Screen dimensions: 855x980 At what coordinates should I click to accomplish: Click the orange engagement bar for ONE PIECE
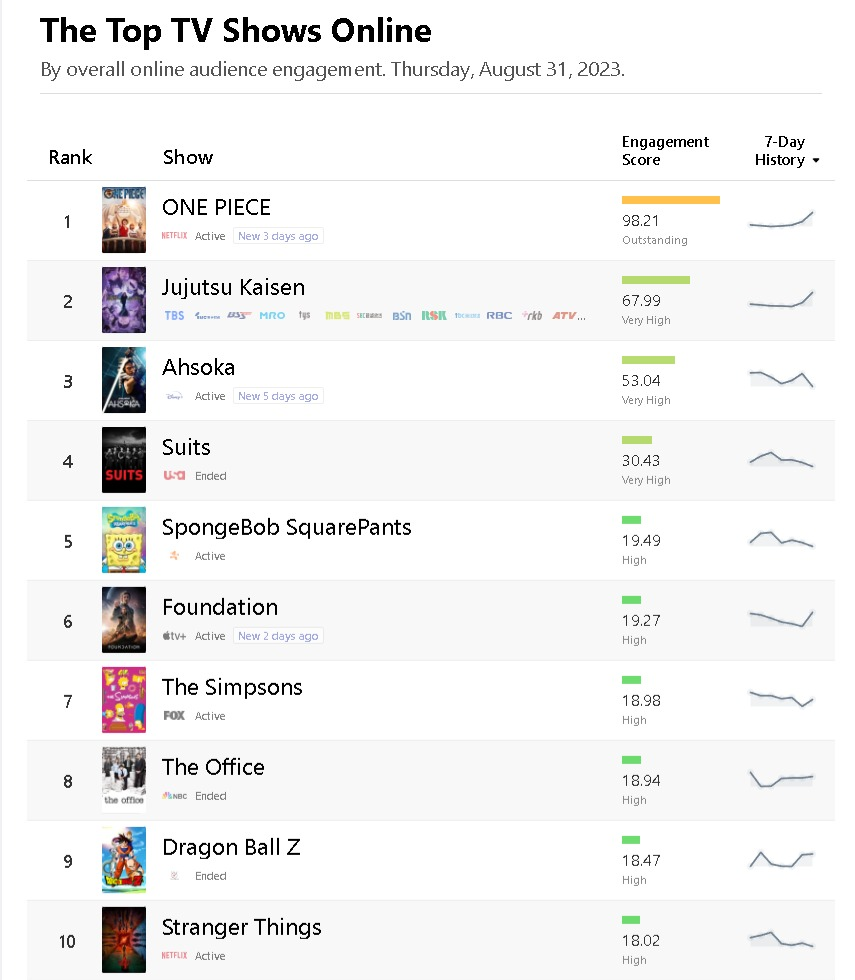670,200
